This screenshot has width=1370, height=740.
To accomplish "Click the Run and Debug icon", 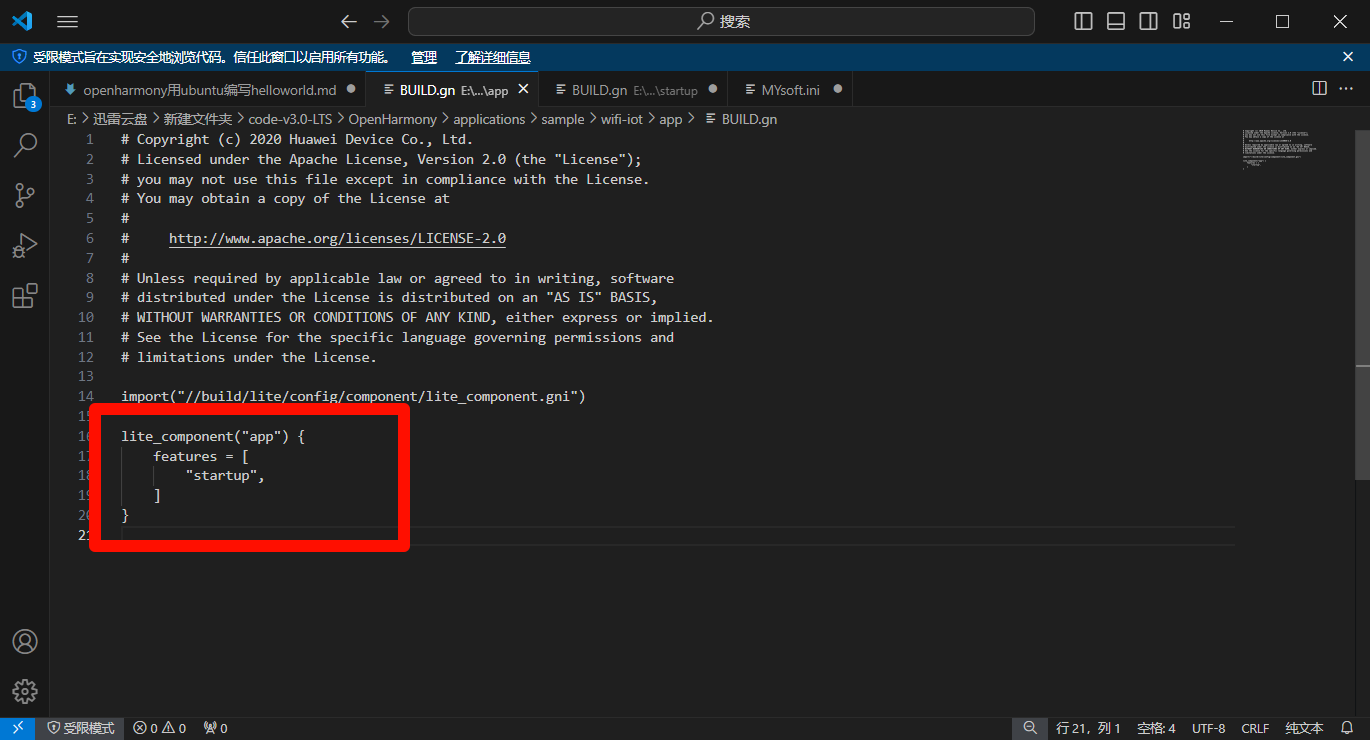I will pyautogui.click(x=24, y=245).
